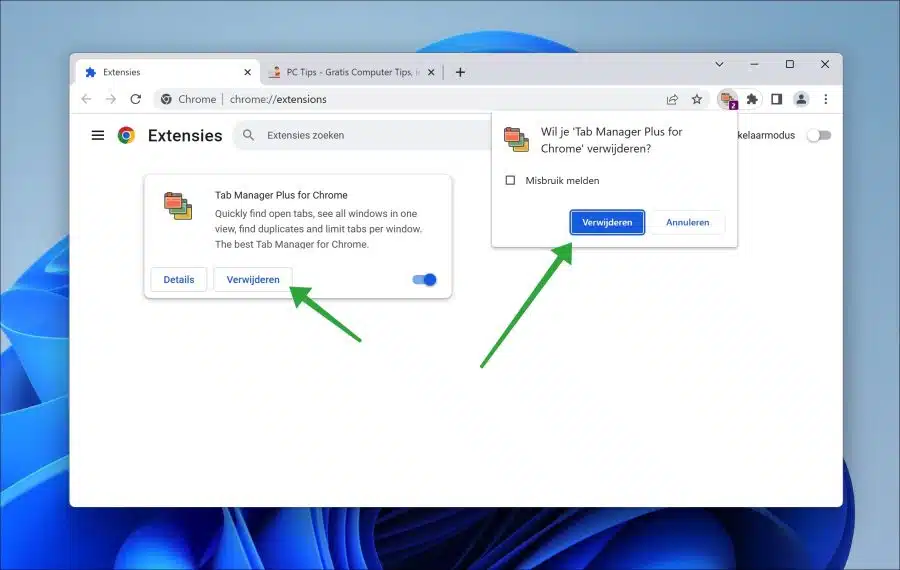The width and height of the screenshot is (900, 570).
Task: Open the hamburger main menu on Extensies page
Action: 98,135
